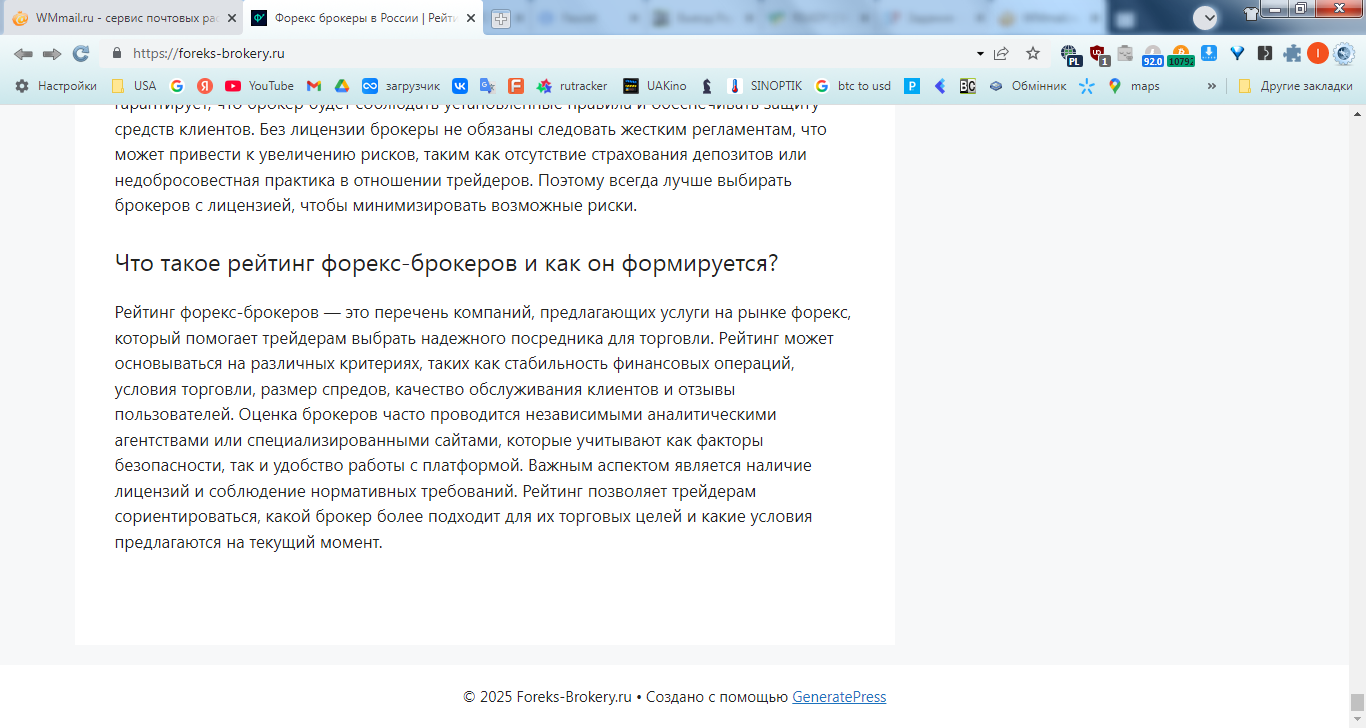
Task: Open the blue P bookmark
Action: tap(912, 86)
